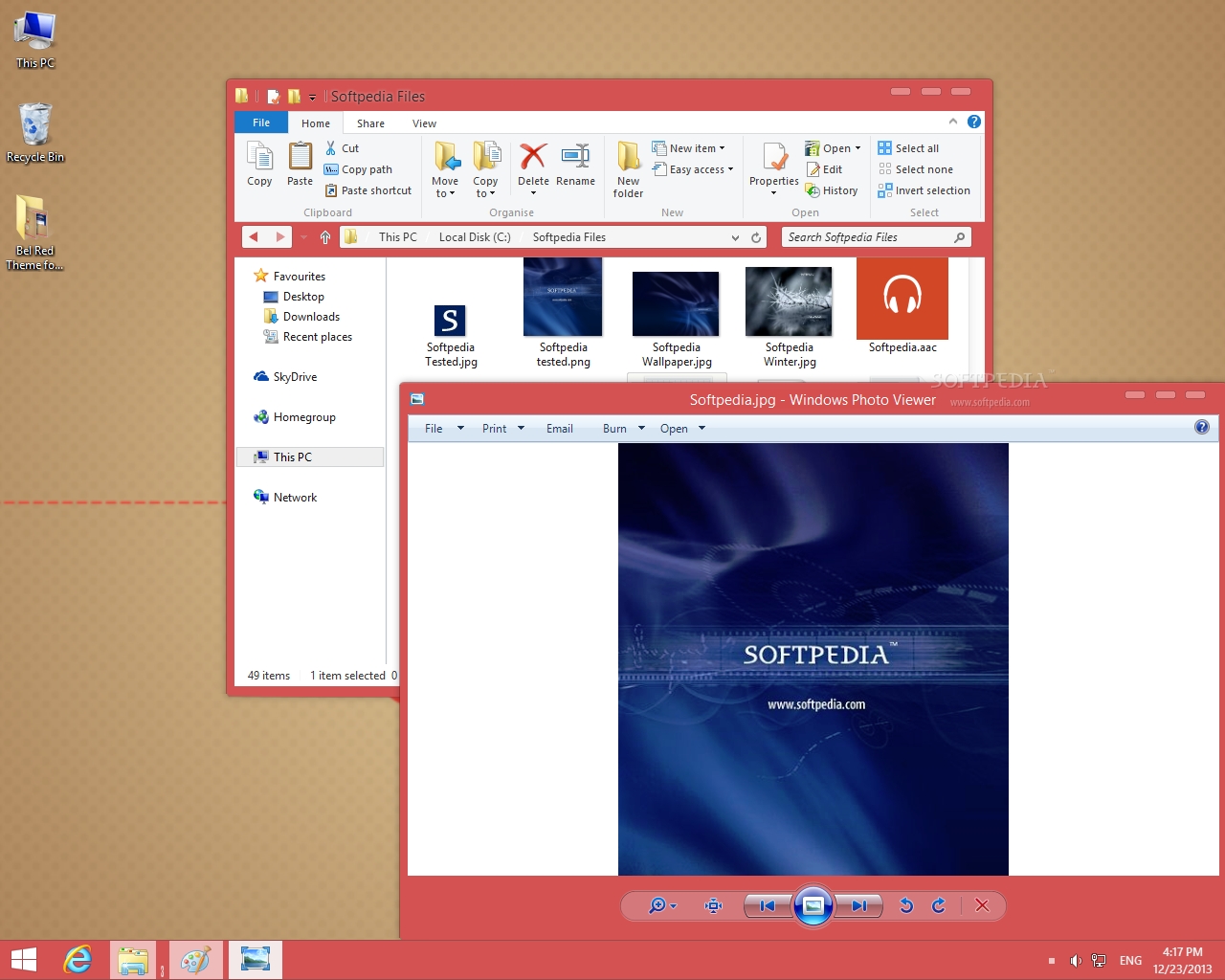Go back in Explorer navigation

click(253, 237)
